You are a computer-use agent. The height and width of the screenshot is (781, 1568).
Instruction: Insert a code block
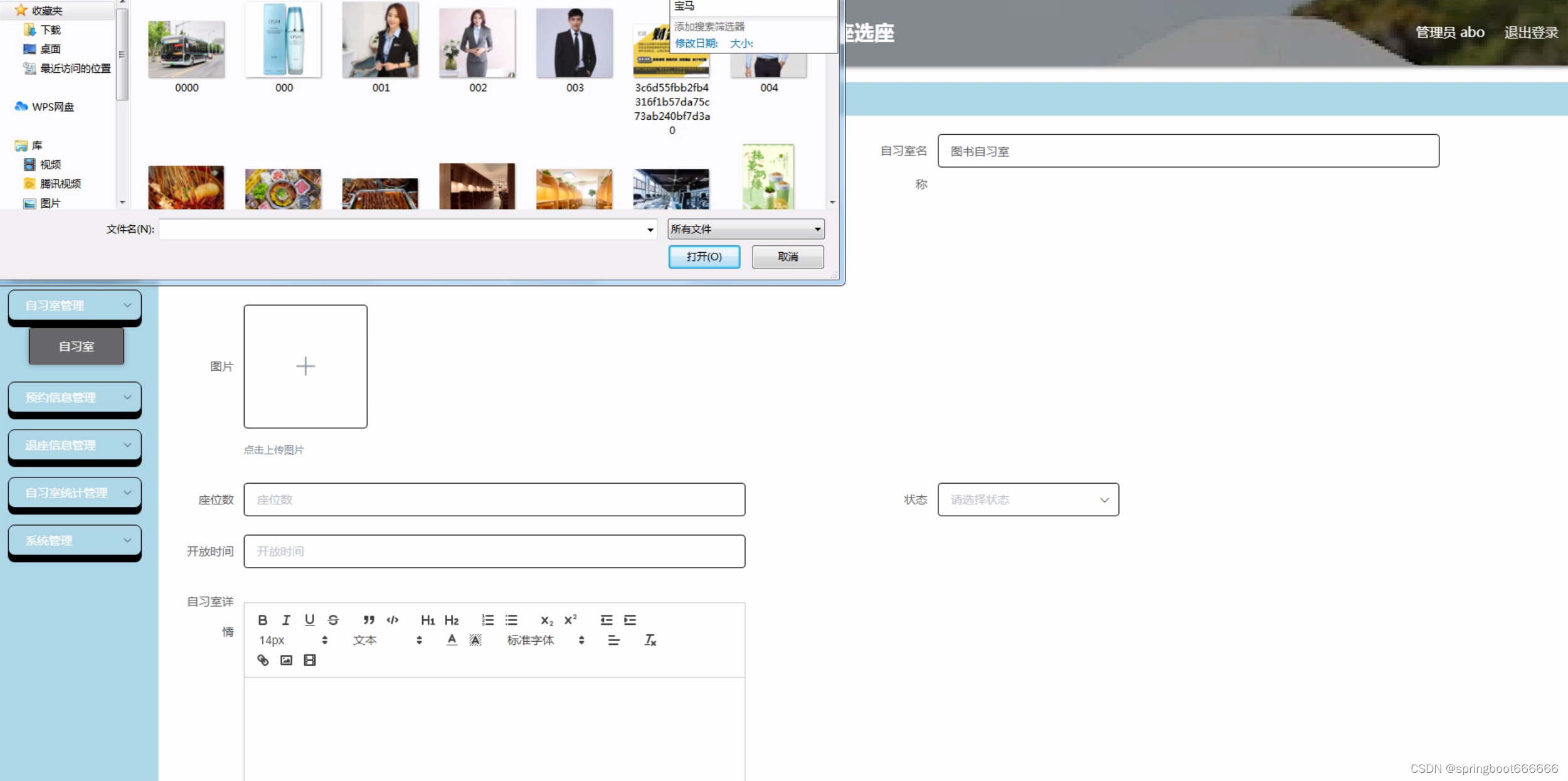click(393, 620)
